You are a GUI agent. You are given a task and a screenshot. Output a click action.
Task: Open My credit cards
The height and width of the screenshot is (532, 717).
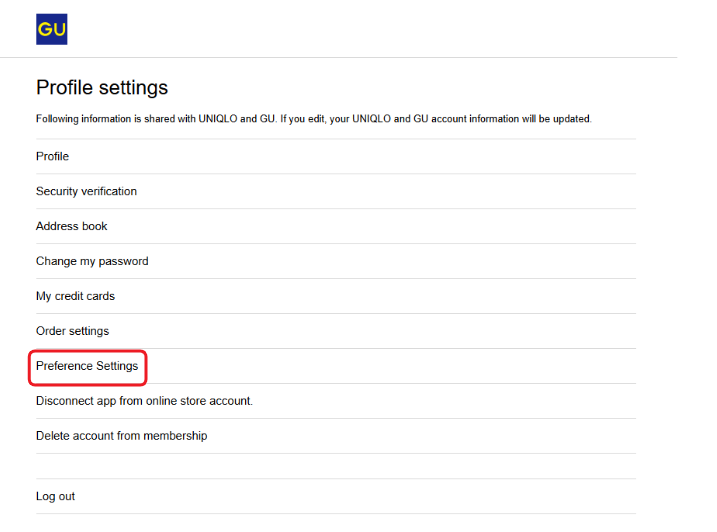[x=75, y=296]
